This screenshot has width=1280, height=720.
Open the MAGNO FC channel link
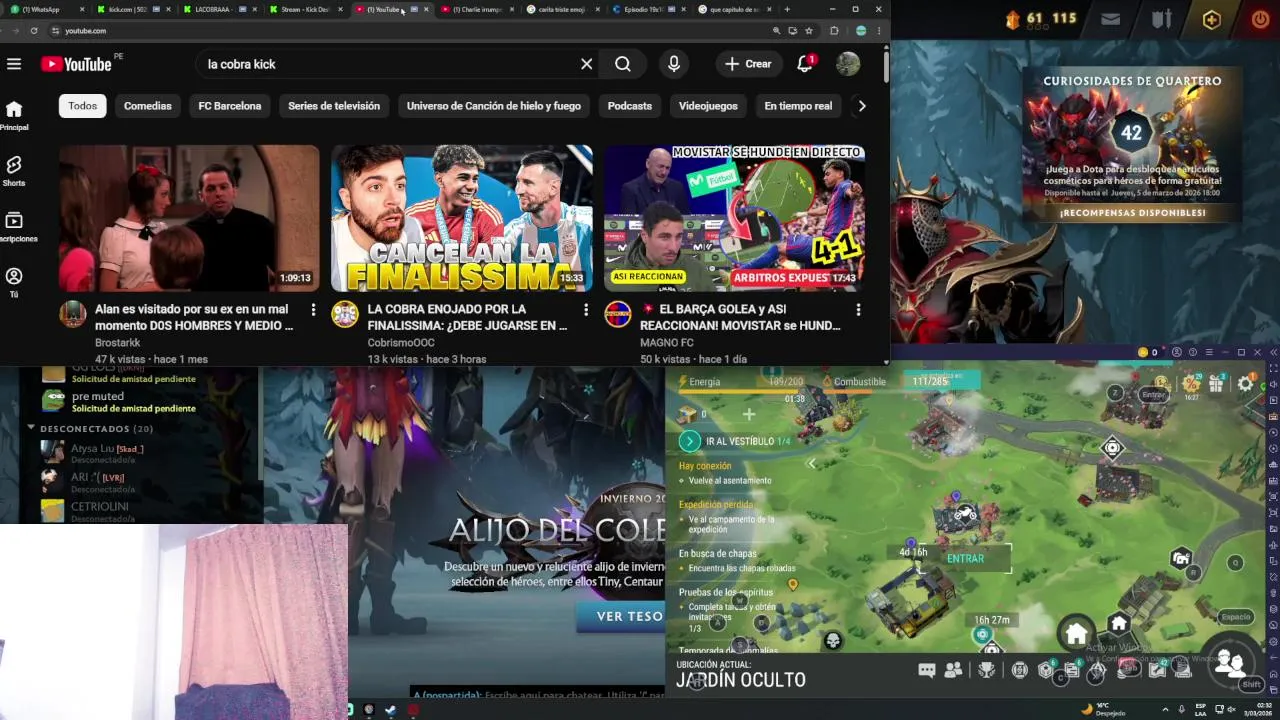tap(667, 343)
